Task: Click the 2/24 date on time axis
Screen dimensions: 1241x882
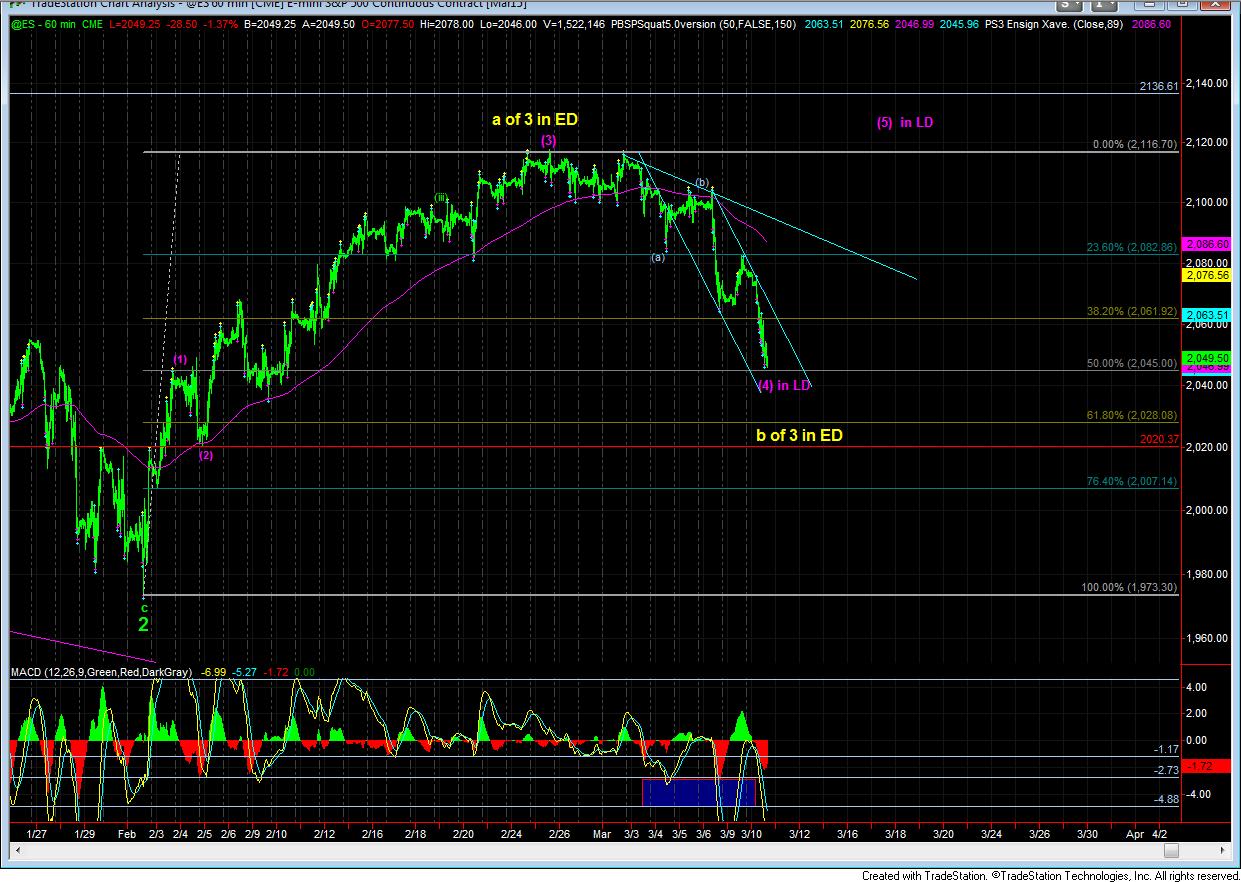Action: pos(511,833)
